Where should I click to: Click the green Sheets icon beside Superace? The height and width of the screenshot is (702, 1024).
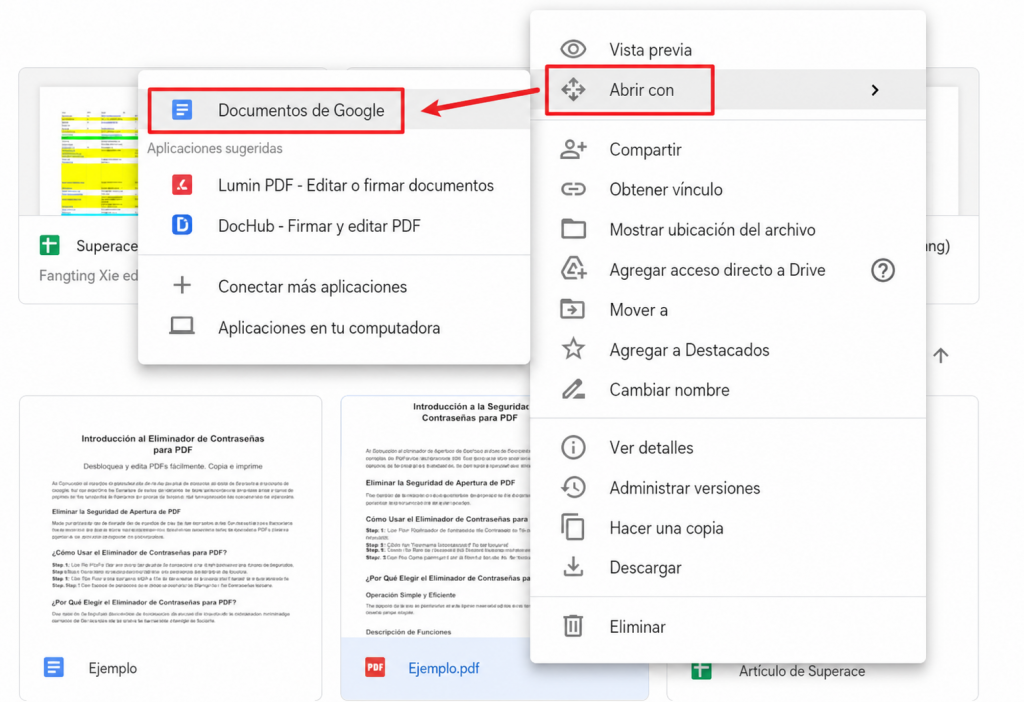(x=50, y=246)
